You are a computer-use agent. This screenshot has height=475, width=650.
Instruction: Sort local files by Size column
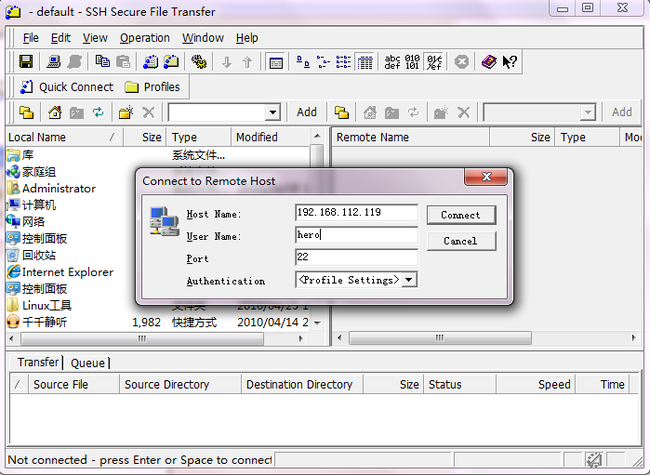pyautogui.click(x=145, y=137)
